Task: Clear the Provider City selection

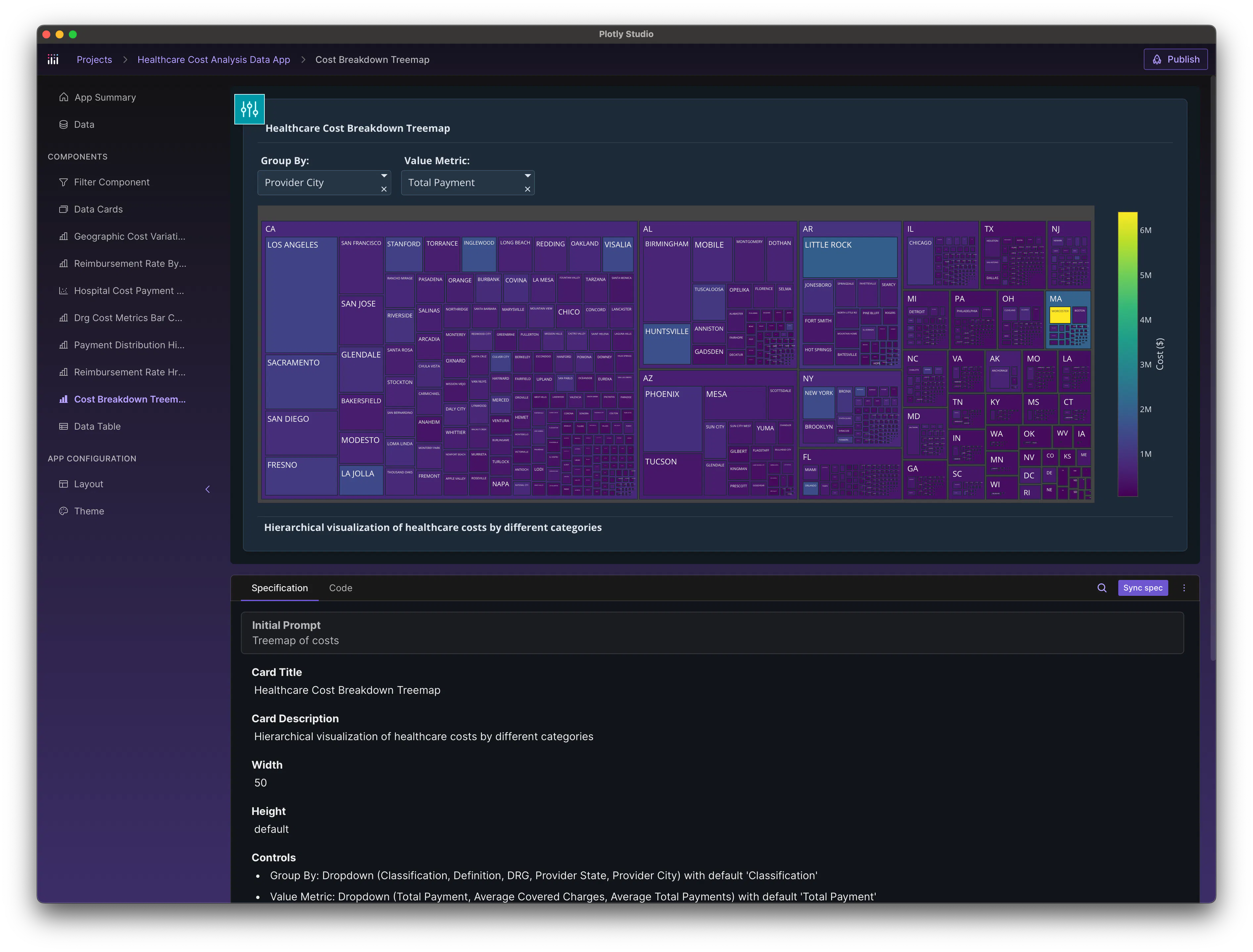Action: (x=384, y=189)
